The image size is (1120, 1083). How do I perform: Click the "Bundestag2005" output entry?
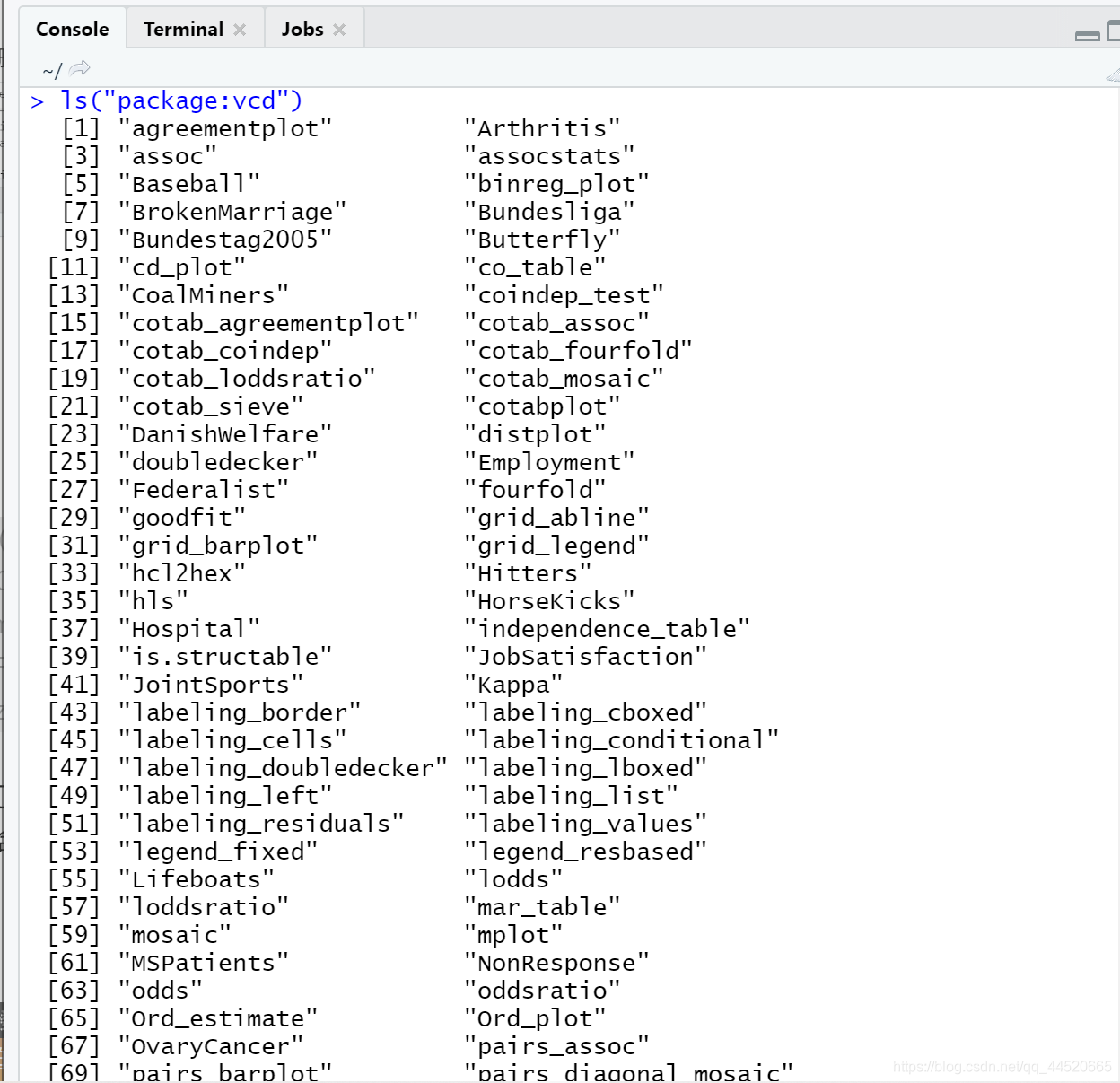click(x=225, y=240)
